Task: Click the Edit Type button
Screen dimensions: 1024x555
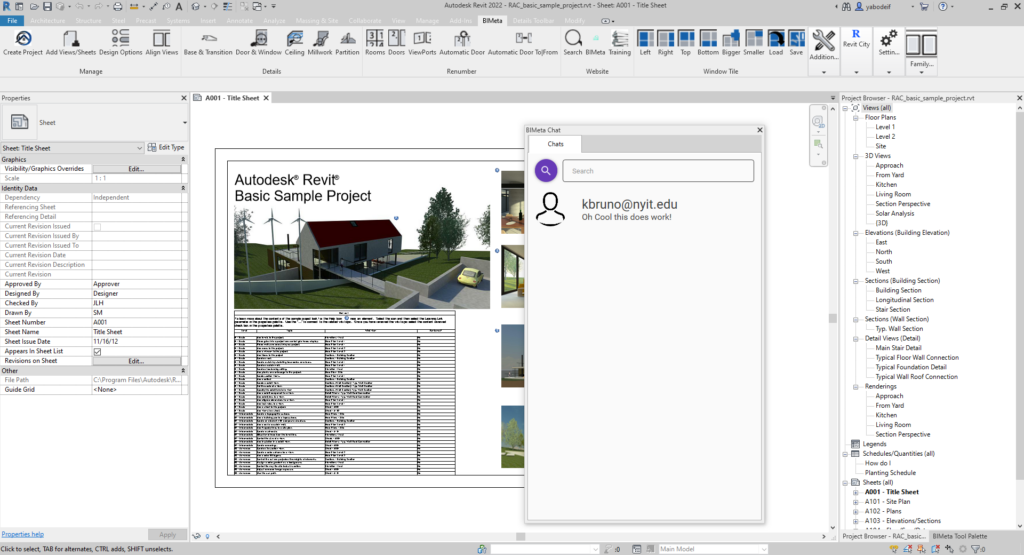Action: click(166, 148)
